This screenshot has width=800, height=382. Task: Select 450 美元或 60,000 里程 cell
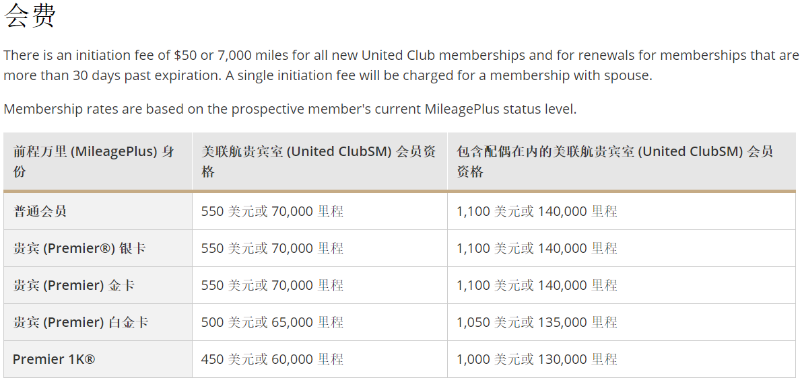pyautogui.click(x=320, y=359)
